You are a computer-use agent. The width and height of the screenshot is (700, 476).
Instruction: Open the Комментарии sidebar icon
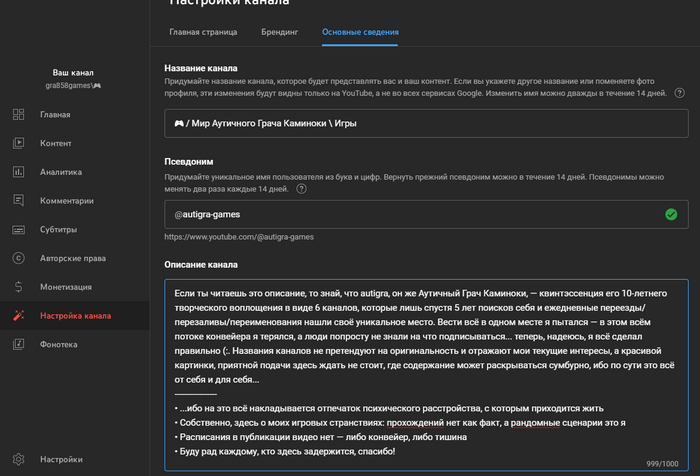[19, 200]
